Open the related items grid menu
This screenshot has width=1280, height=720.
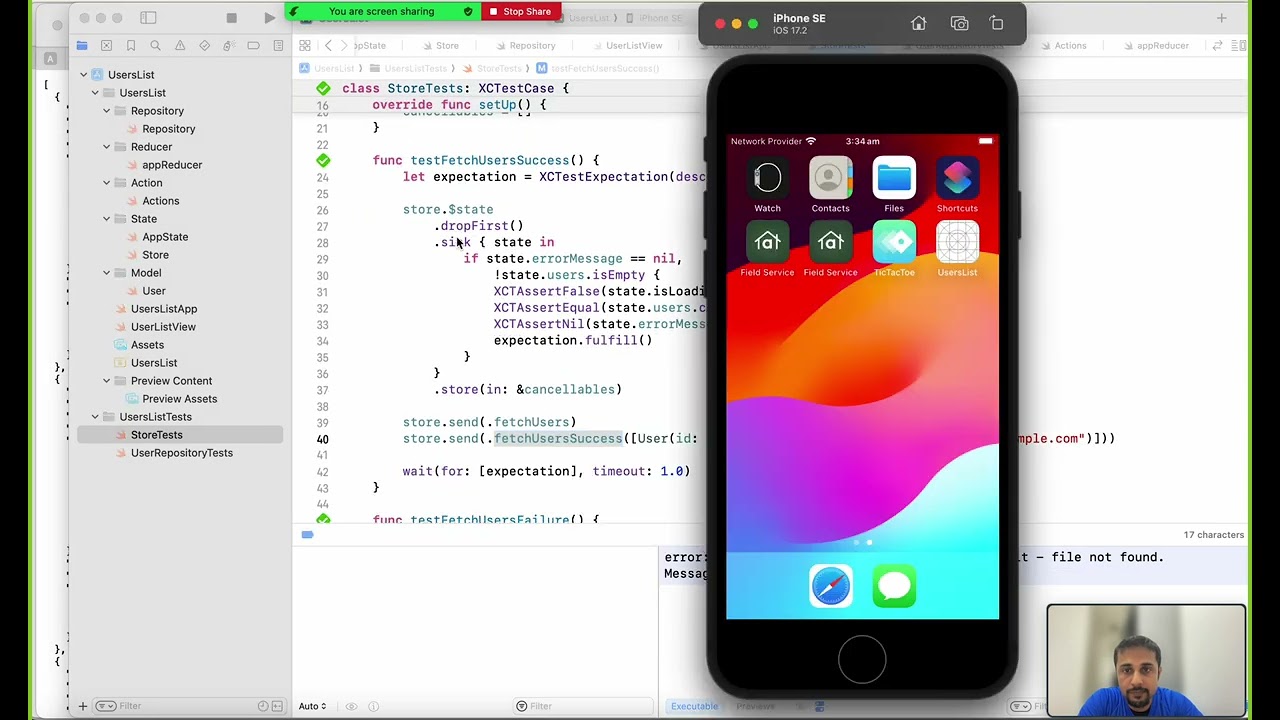tap(304, 45)
